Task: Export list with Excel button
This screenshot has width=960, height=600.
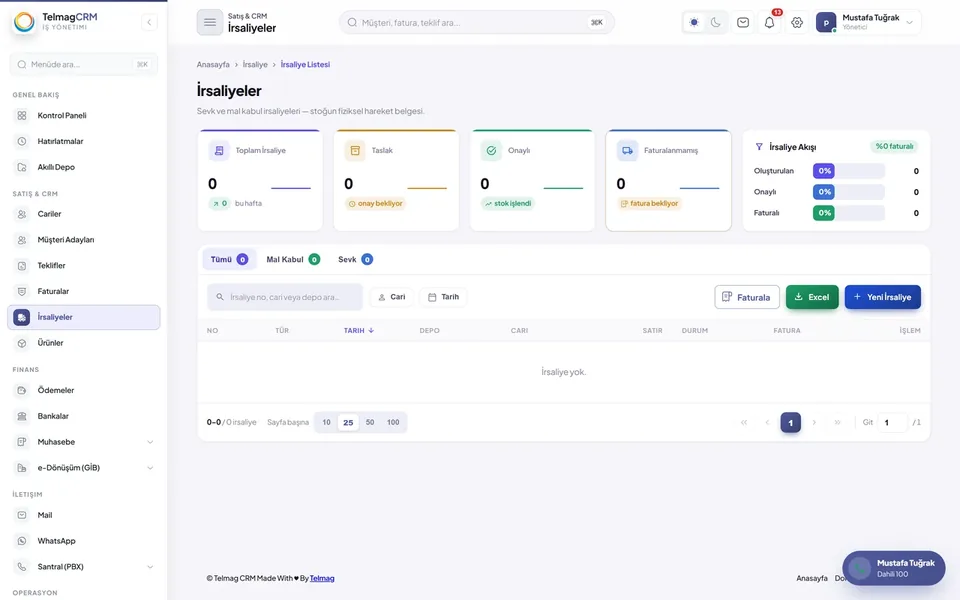Action: [812, 297]
